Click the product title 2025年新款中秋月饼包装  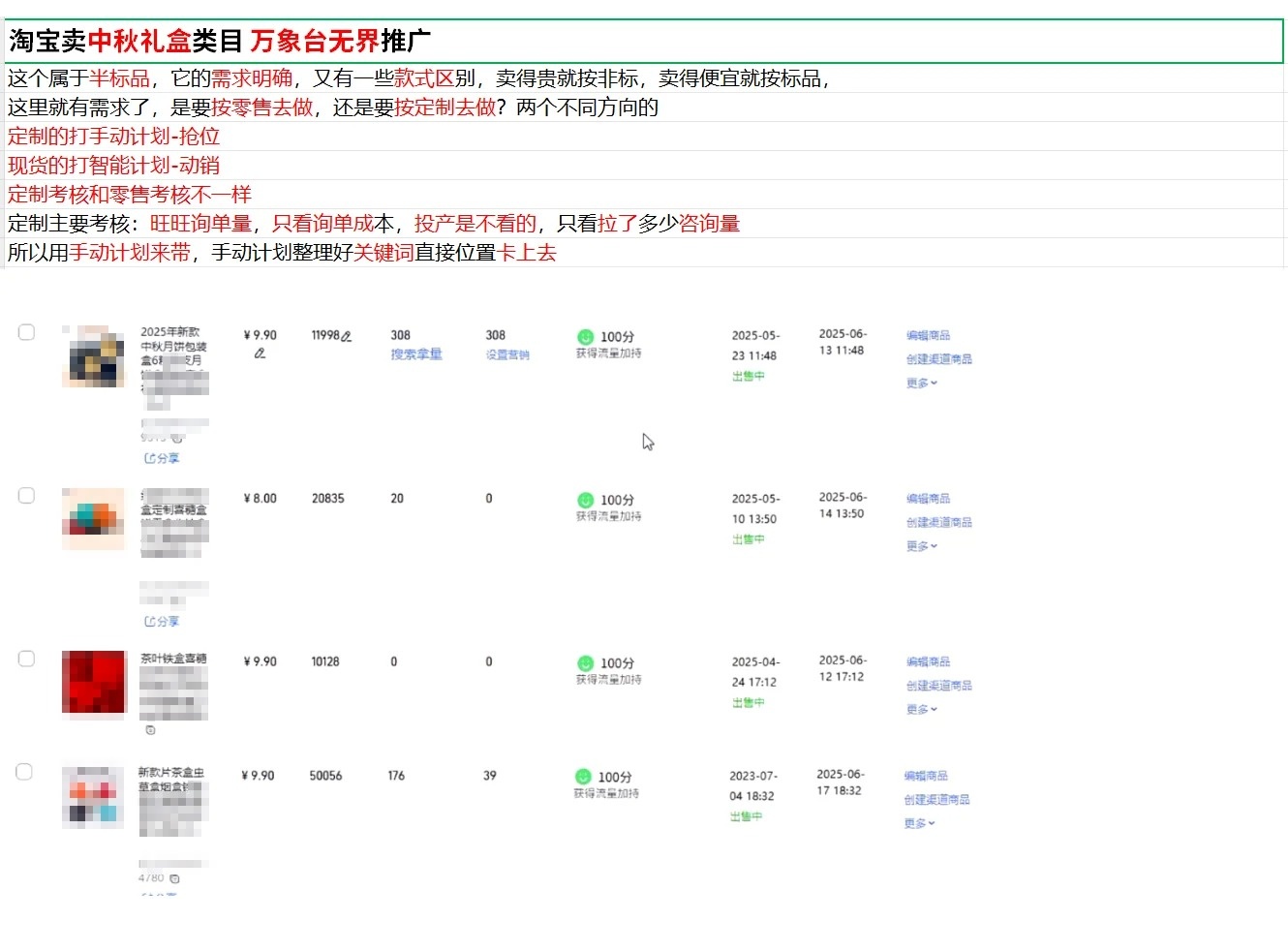173,339
